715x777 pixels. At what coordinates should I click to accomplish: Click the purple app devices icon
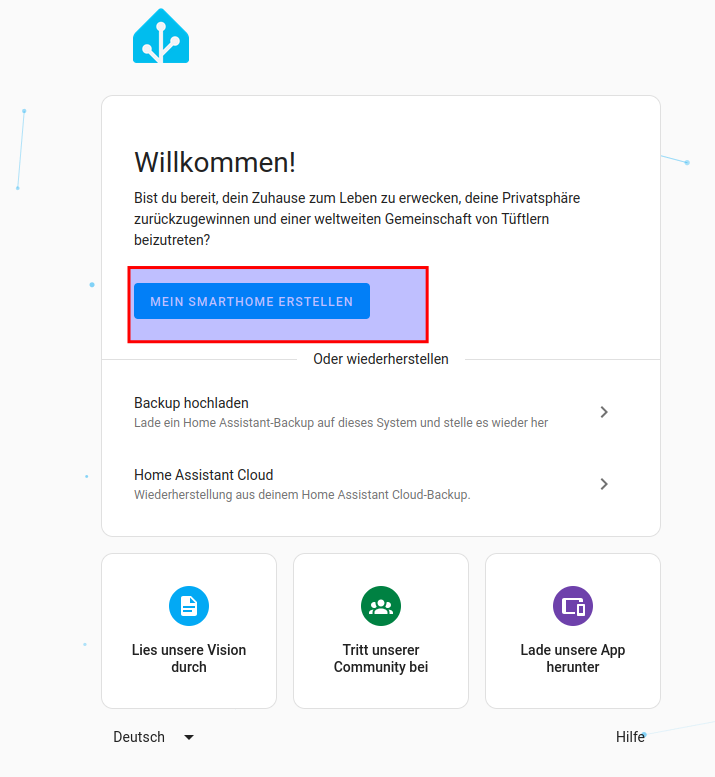[x=573, y=606]
